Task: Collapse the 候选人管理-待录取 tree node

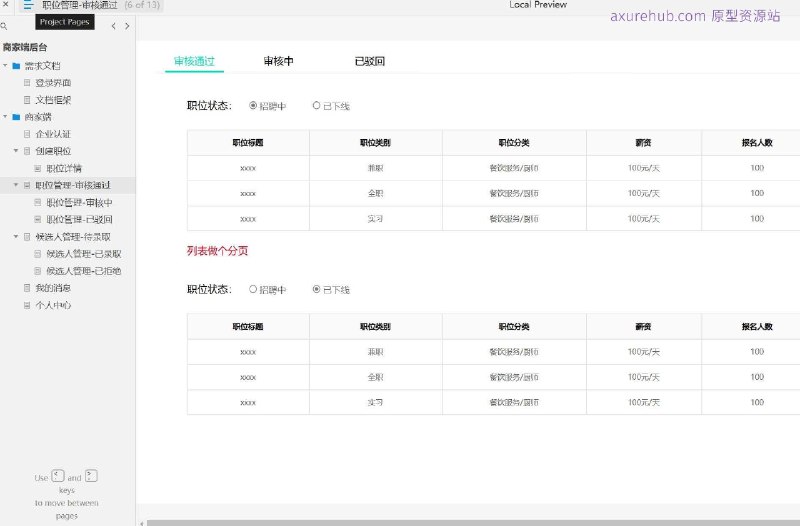Action: [x=16, y=236]
